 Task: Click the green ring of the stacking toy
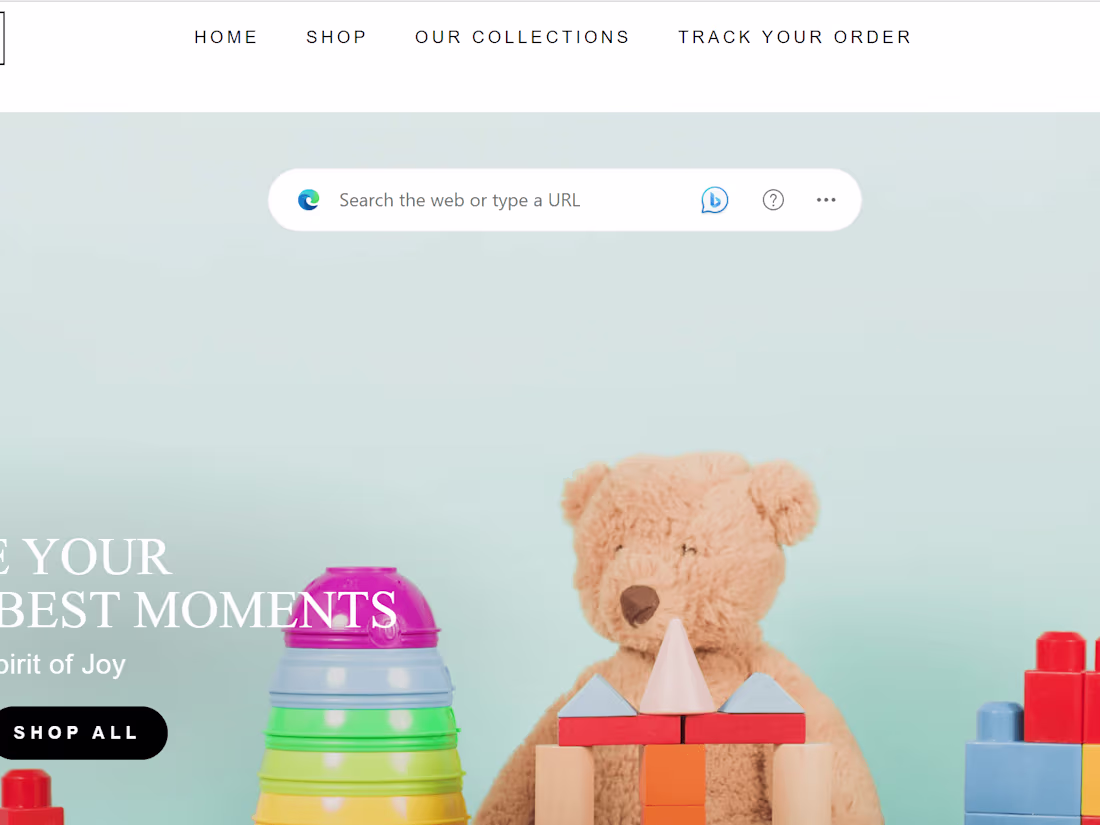pyautogui.click(x=362, y=728)
